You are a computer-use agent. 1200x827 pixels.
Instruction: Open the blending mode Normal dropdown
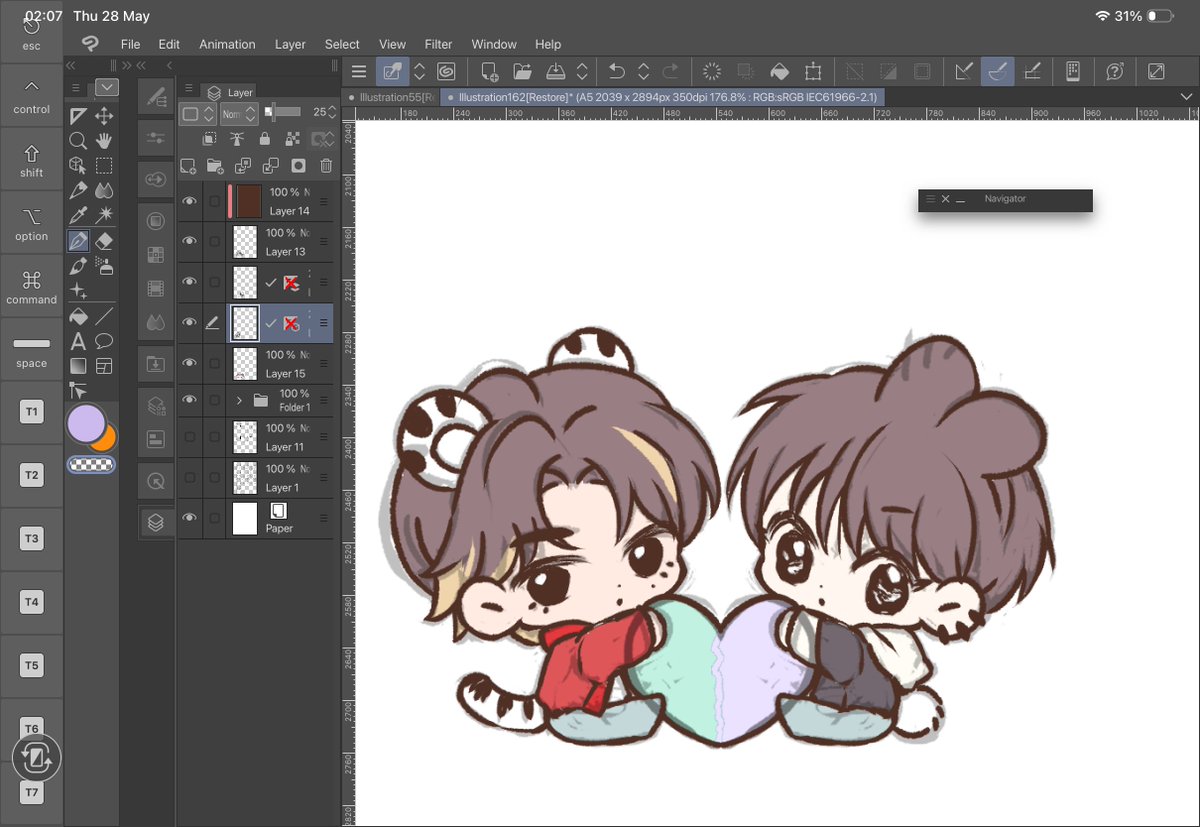(x=239, y=113)
